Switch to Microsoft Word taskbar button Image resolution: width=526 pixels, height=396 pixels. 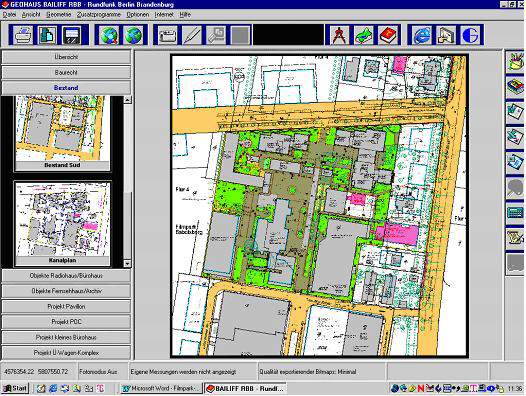coord(161,389)
